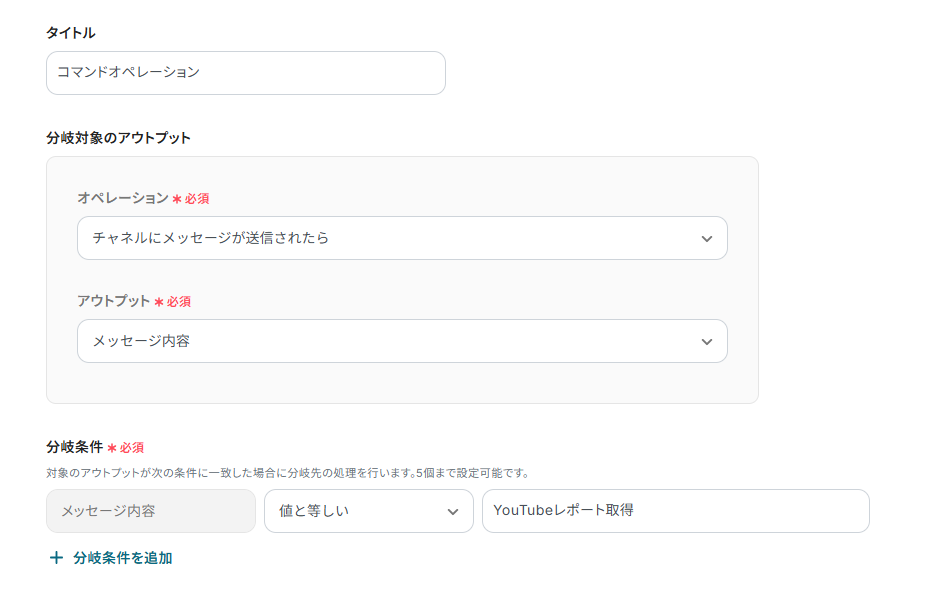Expand the メッセージ内容 output dropdown
Screen dimensions: 938x590
[x=400, y=342]
